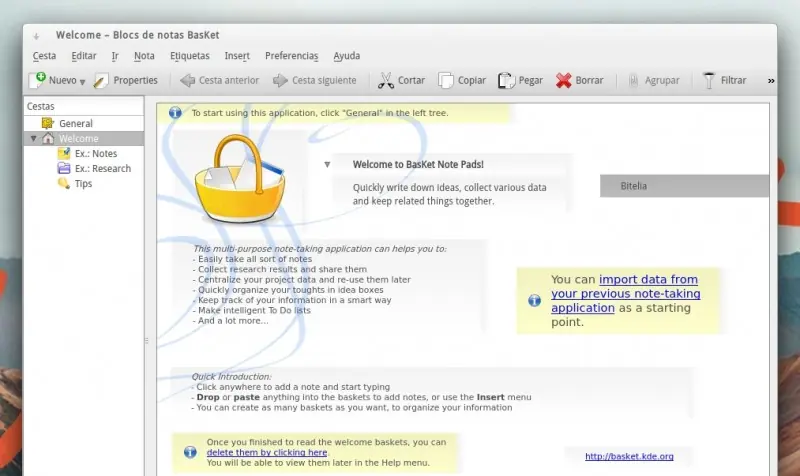Click the Cortar scissors icon
Viewport: 800px width, 476px height.
386,80
